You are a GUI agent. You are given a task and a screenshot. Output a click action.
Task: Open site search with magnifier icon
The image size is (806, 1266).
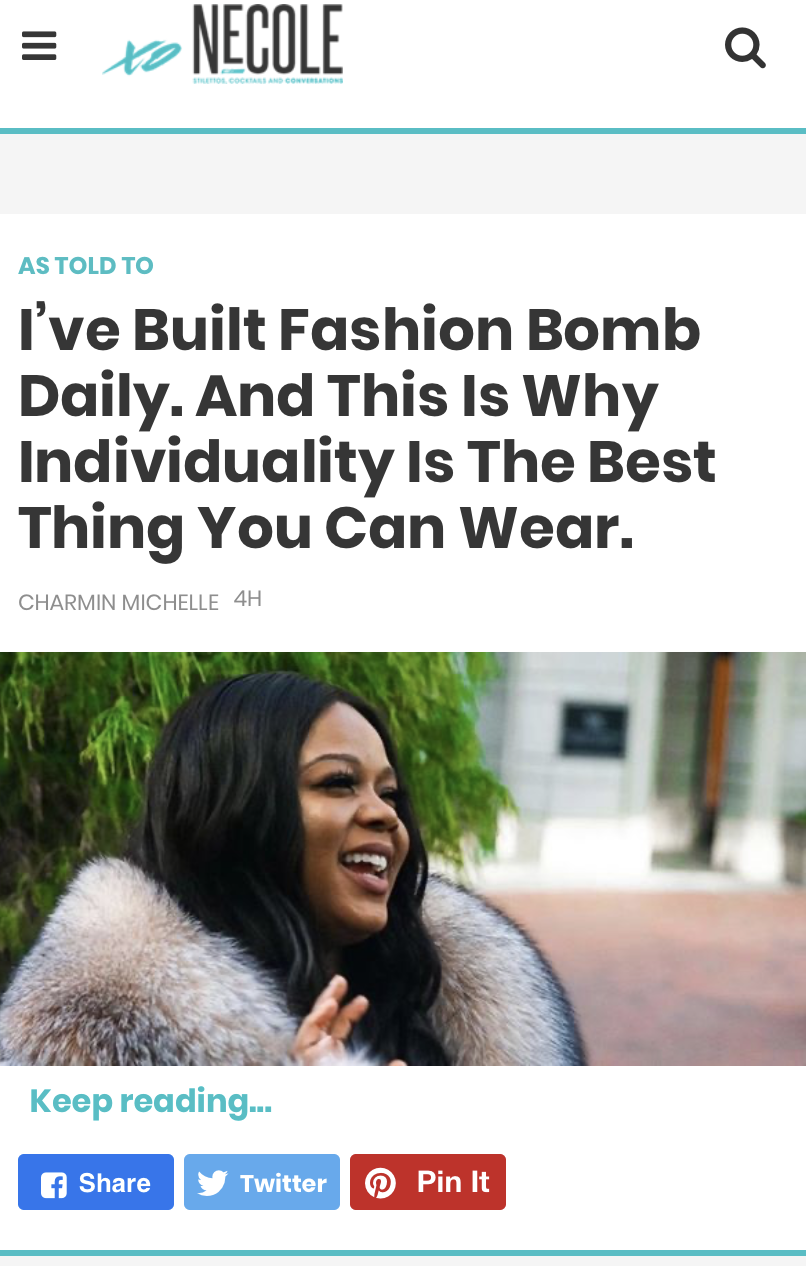[745, 47]
